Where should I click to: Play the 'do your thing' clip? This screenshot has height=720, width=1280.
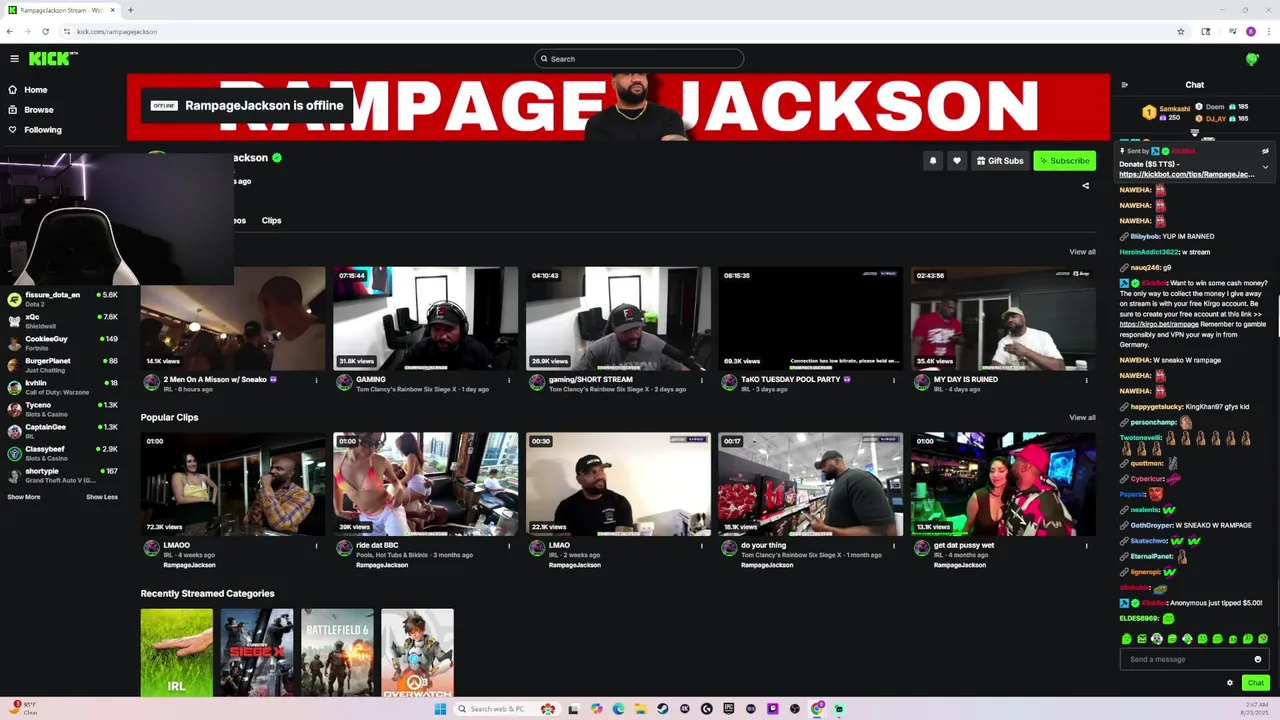tap(811, 485)
